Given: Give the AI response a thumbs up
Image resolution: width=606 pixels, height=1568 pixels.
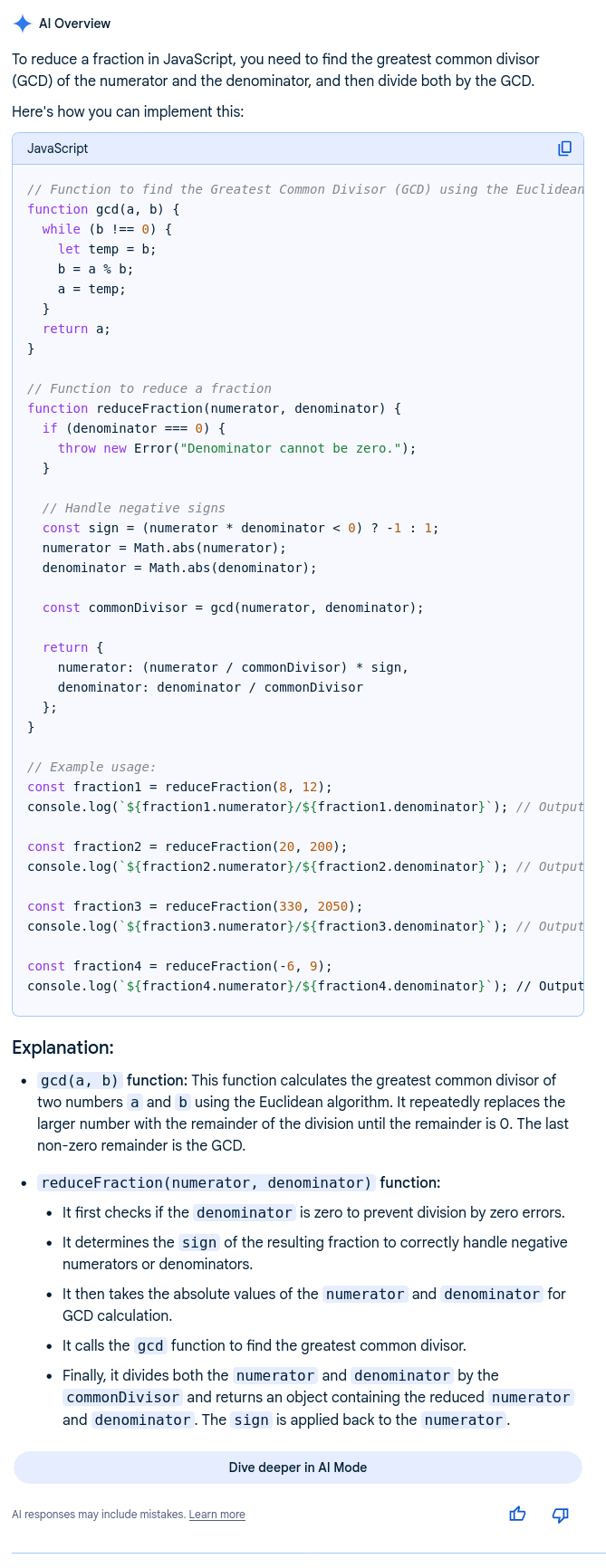Looking at the screenshot, I should 517,1514.
